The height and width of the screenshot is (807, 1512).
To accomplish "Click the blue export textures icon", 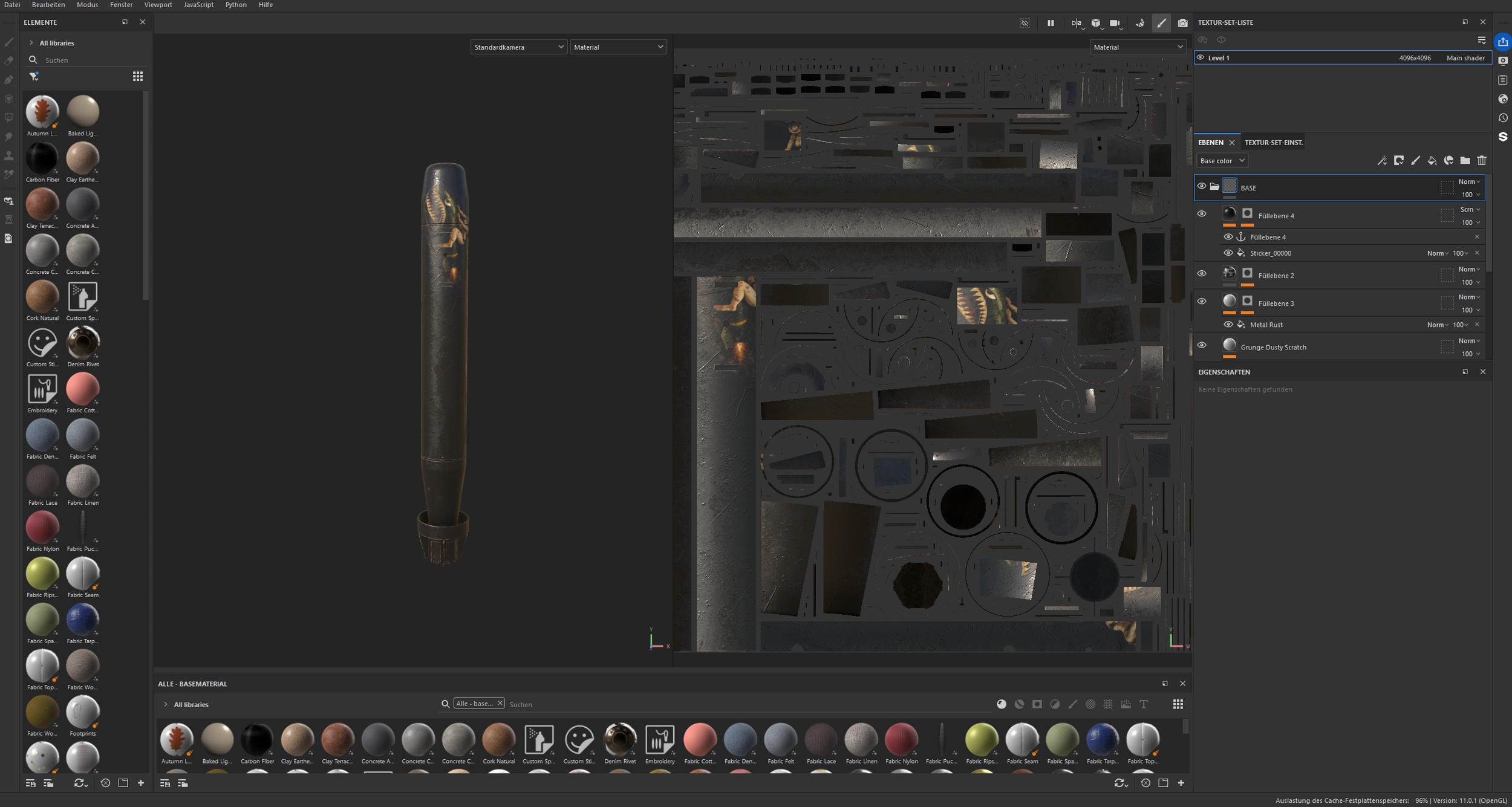I will 1503,42.
